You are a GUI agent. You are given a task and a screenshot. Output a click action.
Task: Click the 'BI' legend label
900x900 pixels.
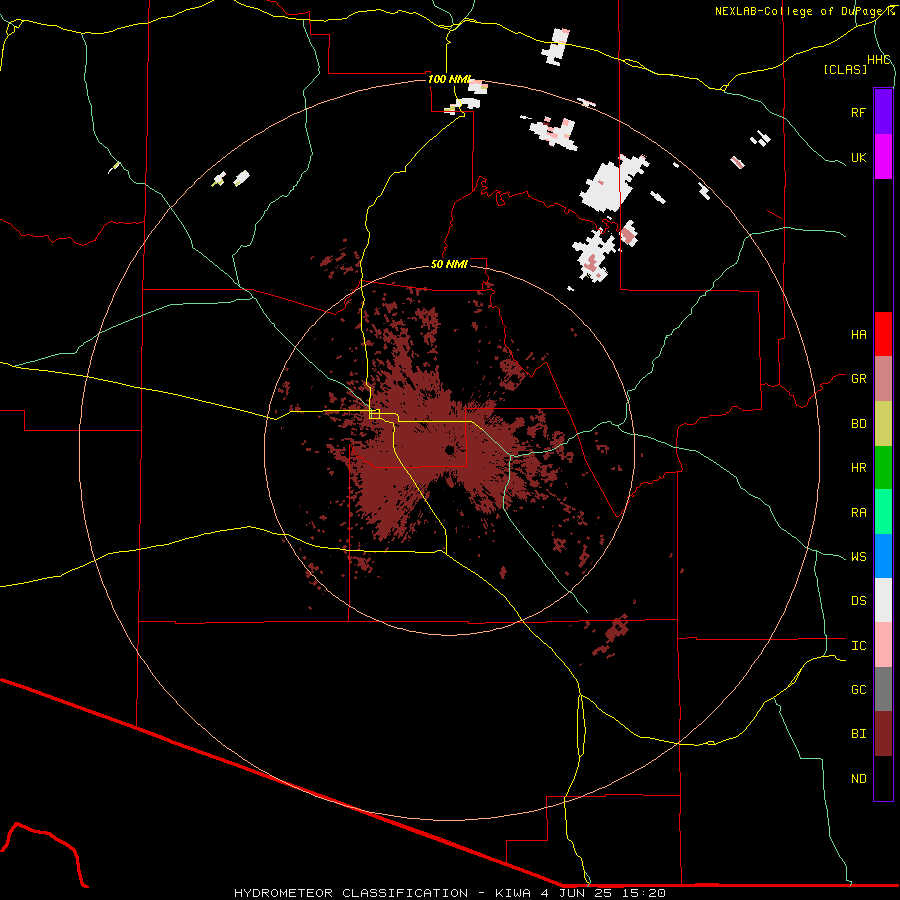pos(858,734)
